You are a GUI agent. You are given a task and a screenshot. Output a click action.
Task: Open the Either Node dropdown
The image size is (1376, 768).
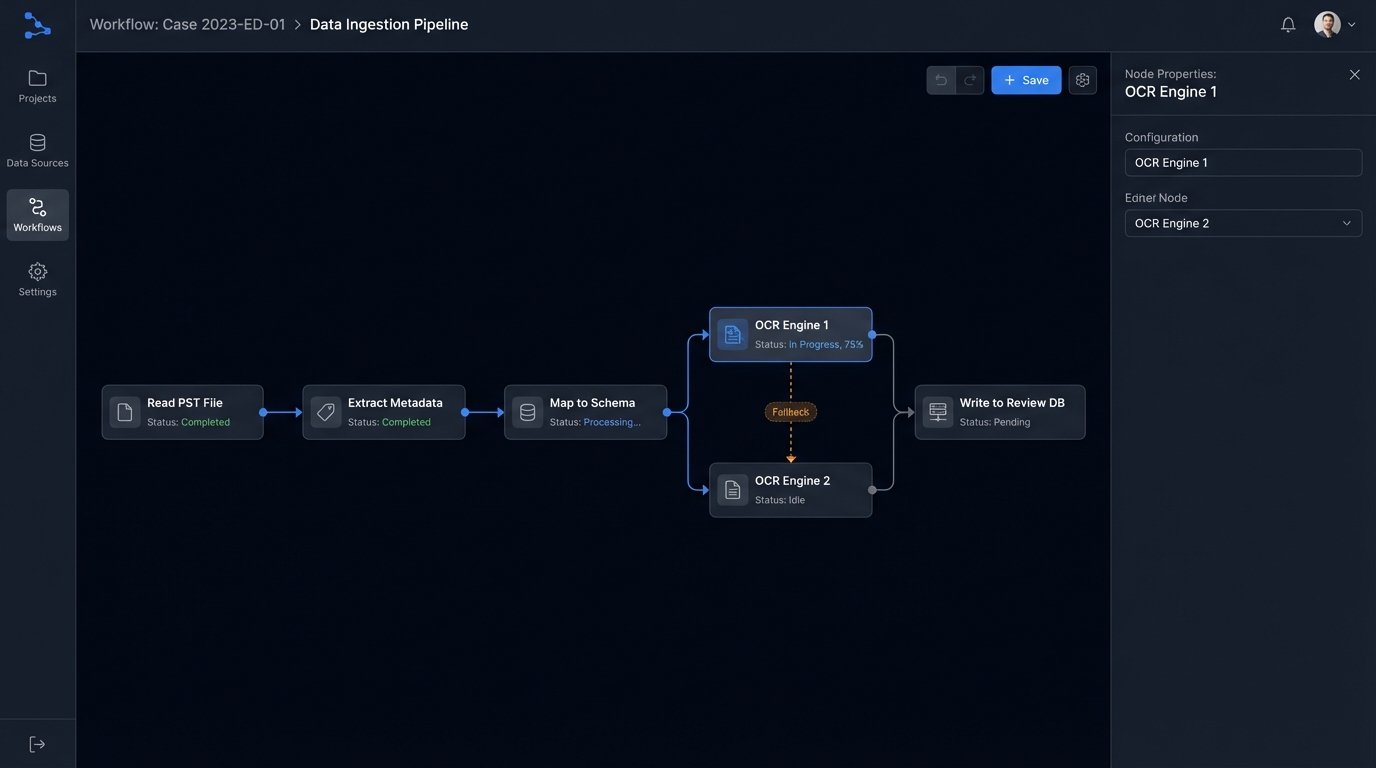1243,220
